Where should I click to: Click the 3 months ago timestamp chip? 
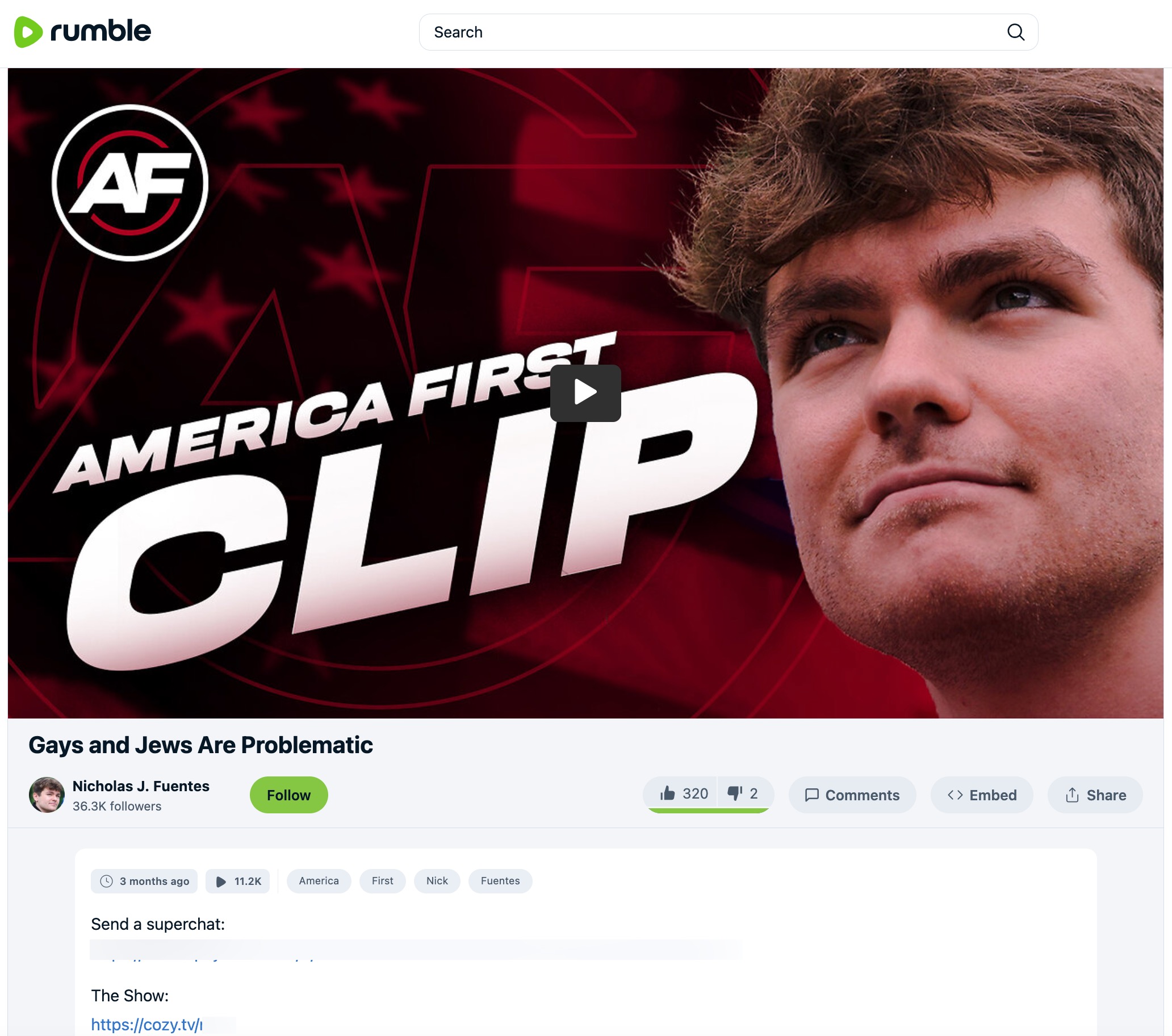click(x=144, y=880)
